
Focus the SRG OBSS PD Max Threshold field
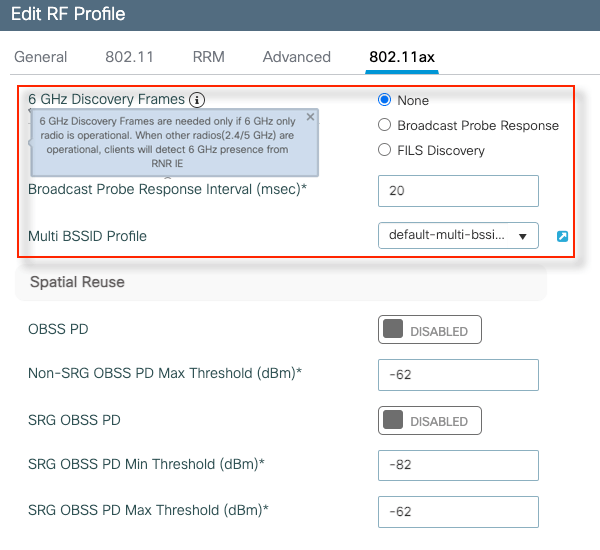coord(458,511)
